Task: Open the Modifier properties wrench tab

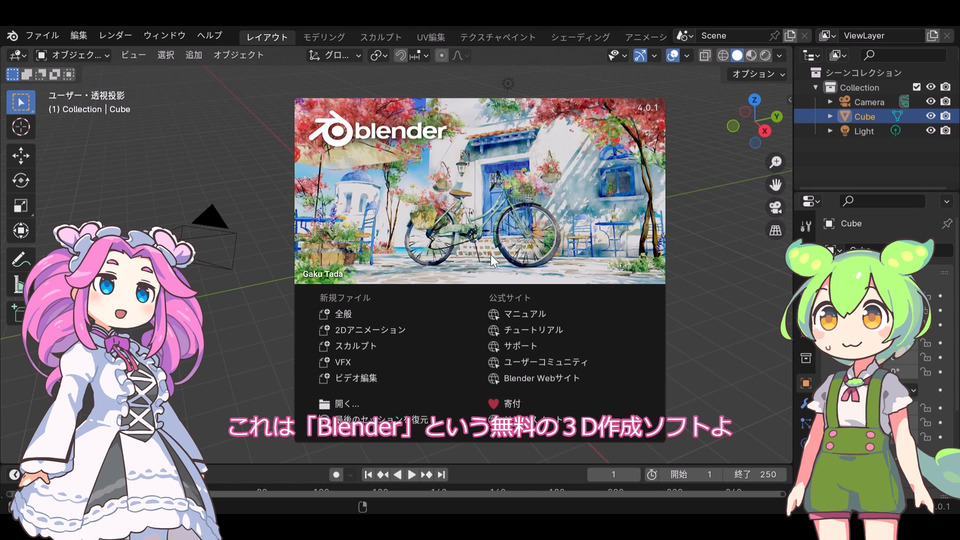Action: point(804,403)
